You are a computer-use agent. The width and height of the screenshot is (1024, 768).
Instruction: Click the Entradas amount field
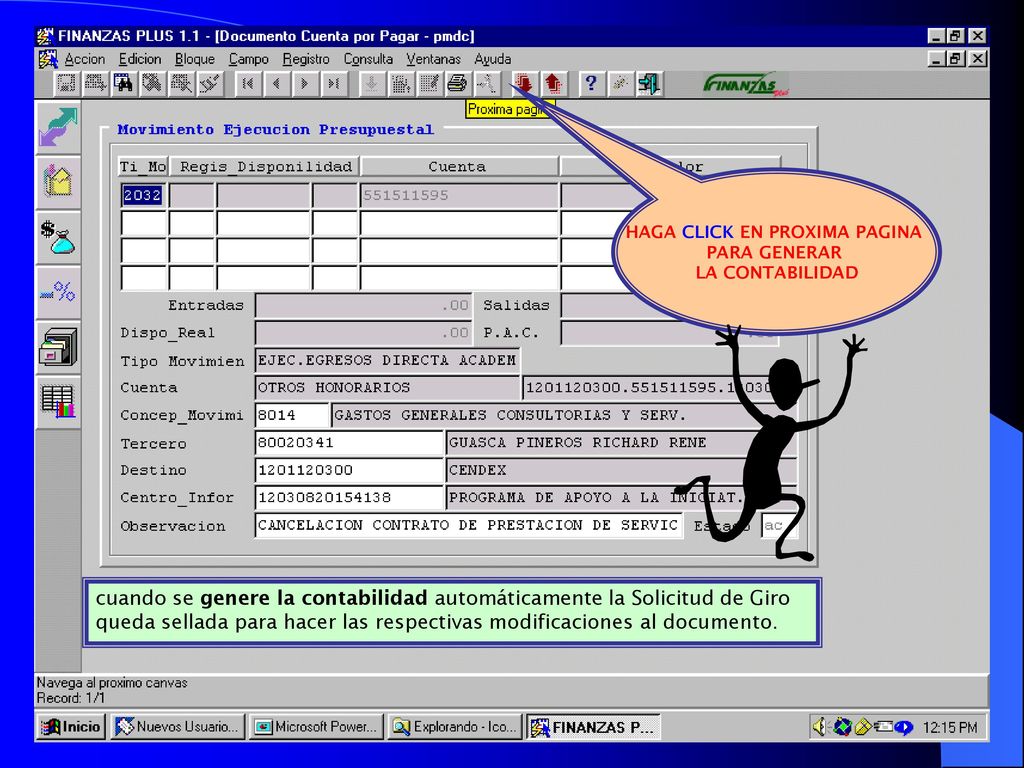pos(364,305)
